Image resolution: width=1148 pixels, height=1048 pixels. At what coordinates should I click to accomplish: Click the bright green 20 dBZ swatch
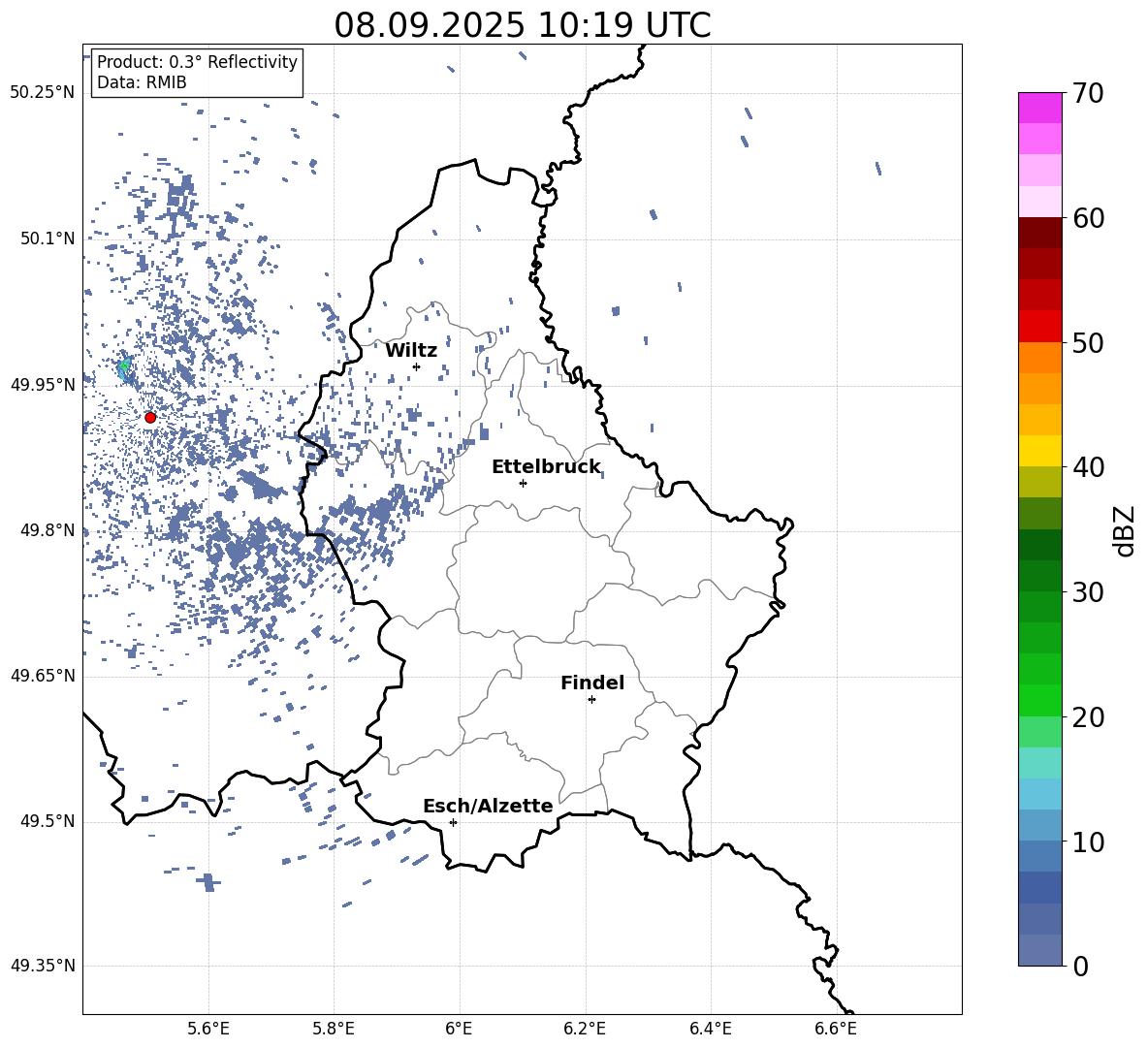coord(1039,700)
